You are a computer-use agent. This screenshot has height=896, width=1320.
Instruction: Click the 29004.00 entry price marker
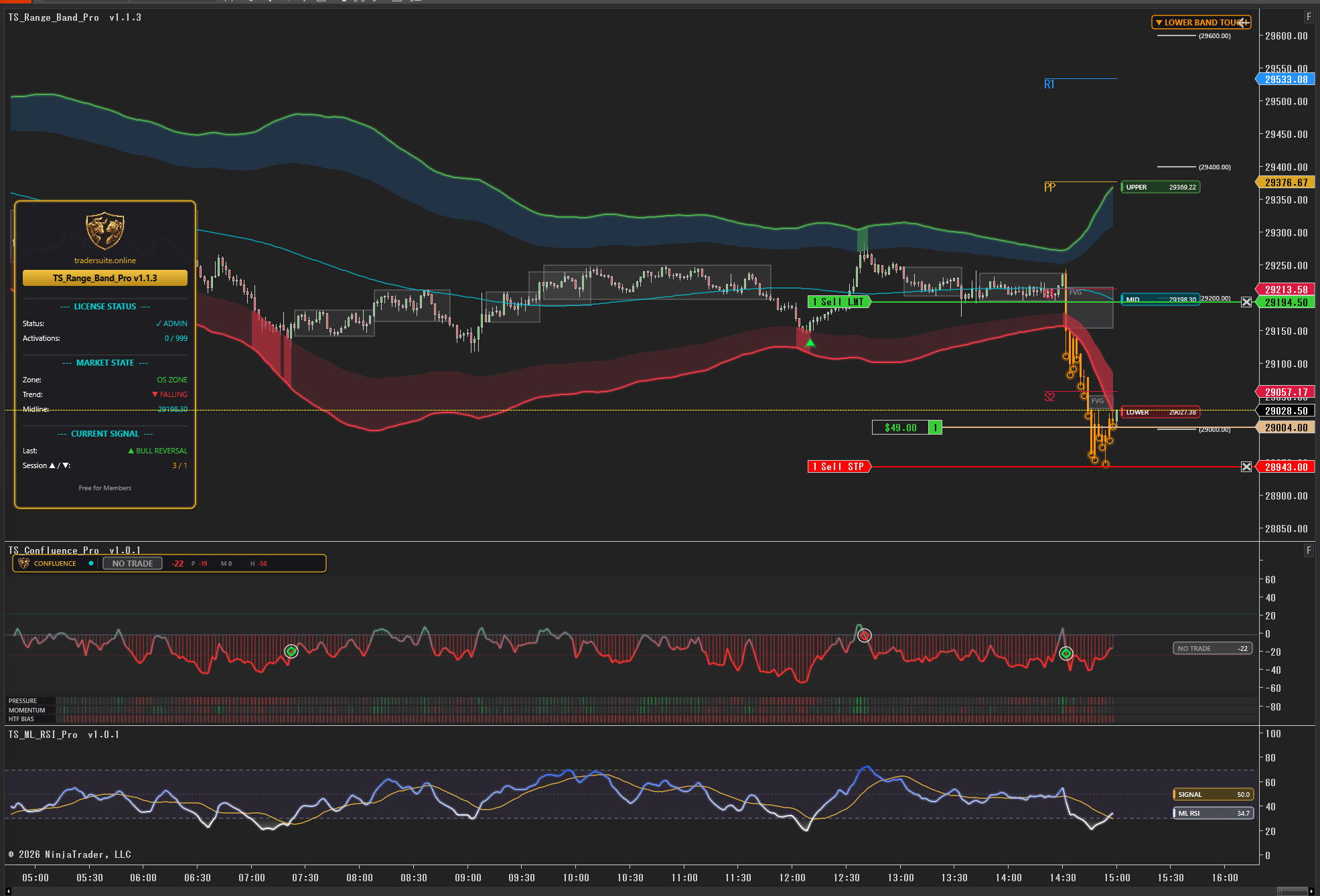[x=1286, y=427]
